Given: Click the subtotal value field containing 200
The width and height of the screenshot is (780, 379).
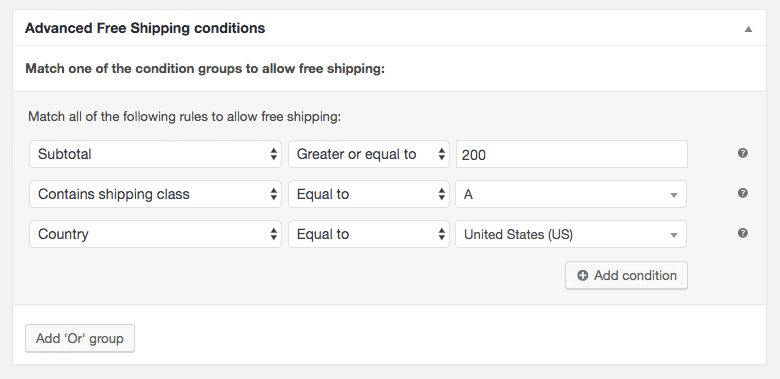Looking at the screenshot, I should (x=572, y=154).
